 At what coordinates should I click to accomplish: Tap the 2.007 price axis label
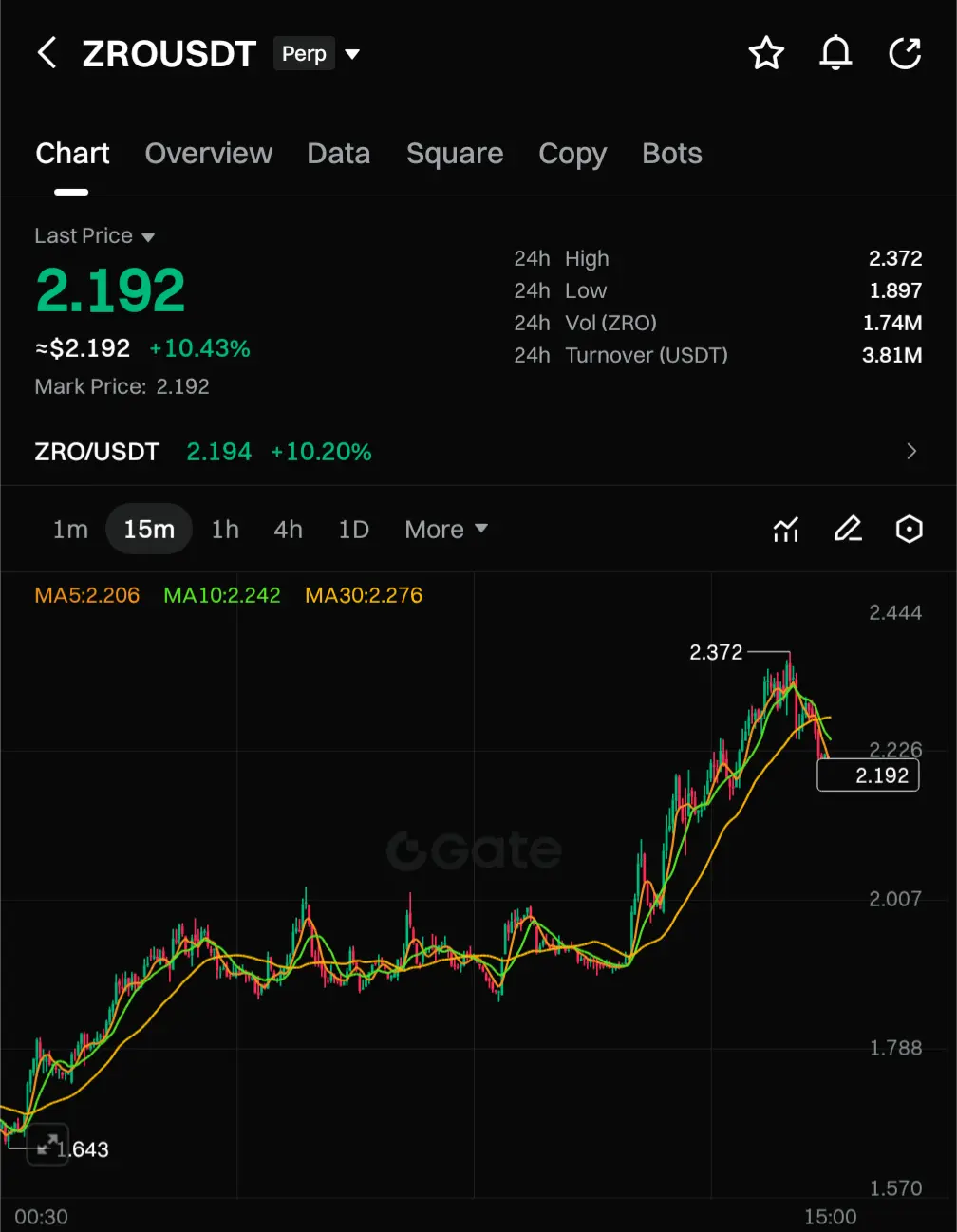(895, 899)
